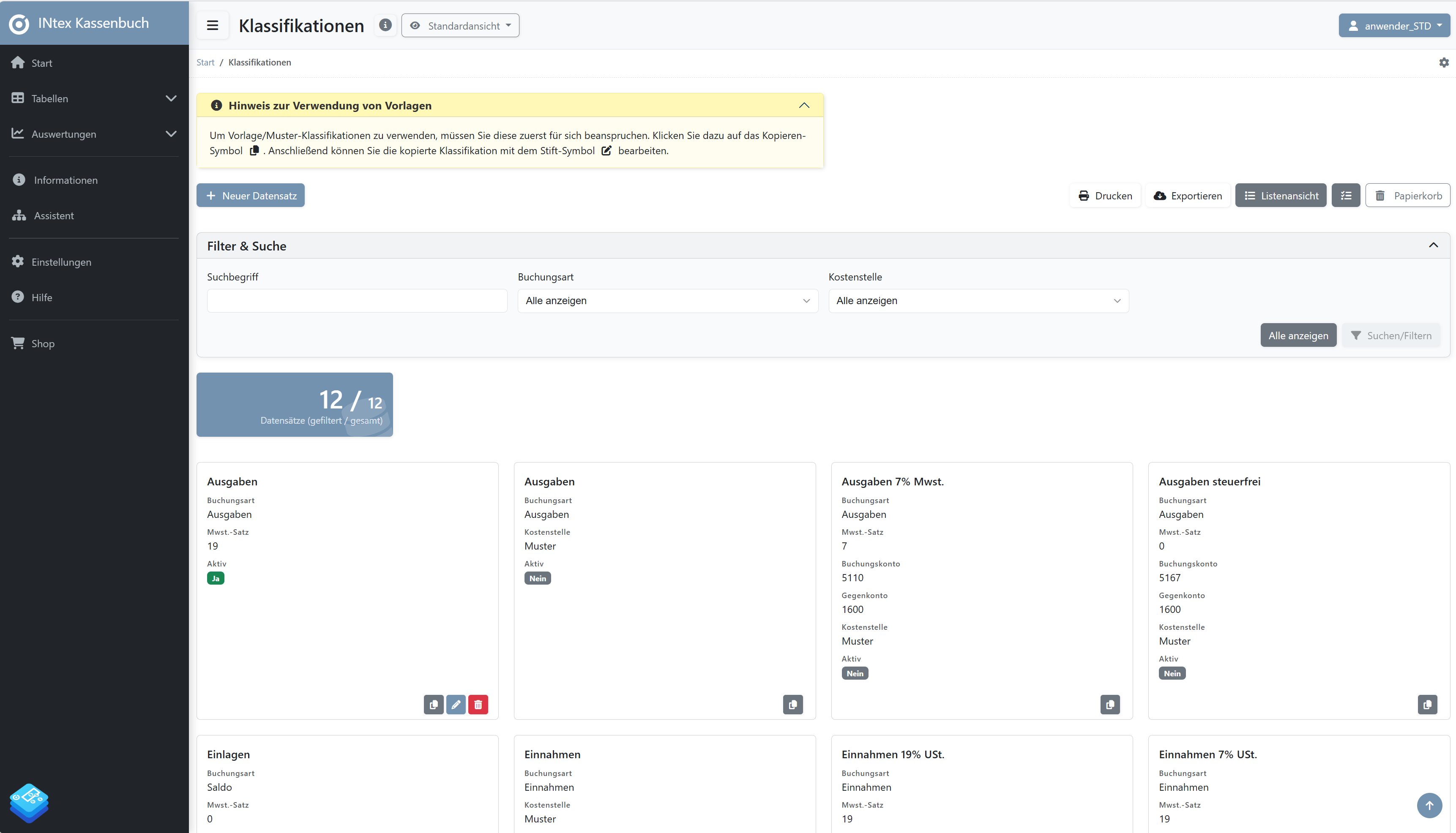Copy the Ausgaben steuerfrei classification
Image resolution: width=1456 pixels, height=833 pixels.
tap(1427, 704)
